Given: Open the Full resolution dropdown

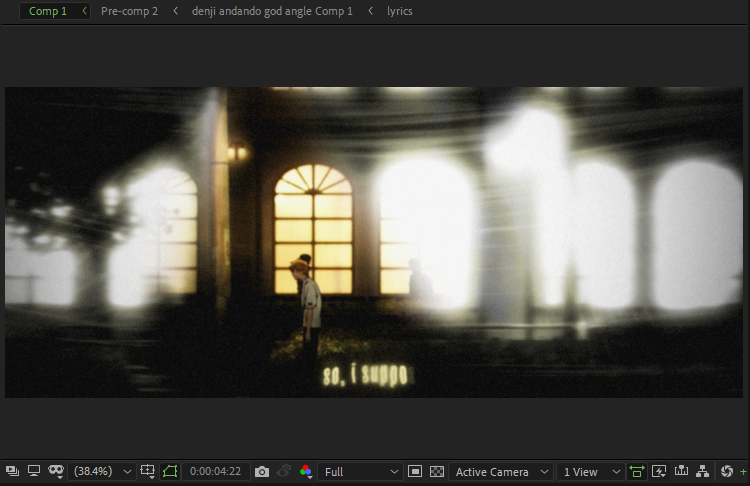Looking at the screenshot, I should click(x=361, y=472).
